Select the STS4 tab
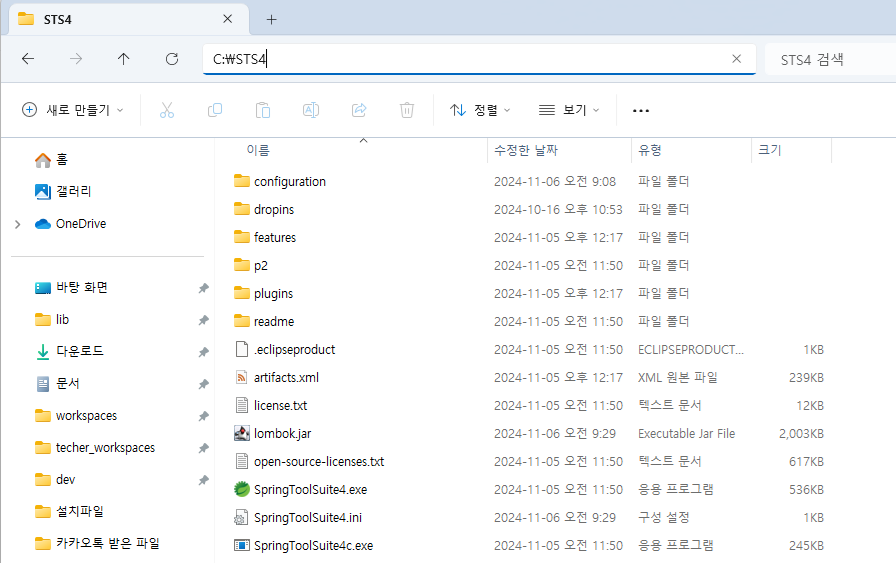 [129, 19]
